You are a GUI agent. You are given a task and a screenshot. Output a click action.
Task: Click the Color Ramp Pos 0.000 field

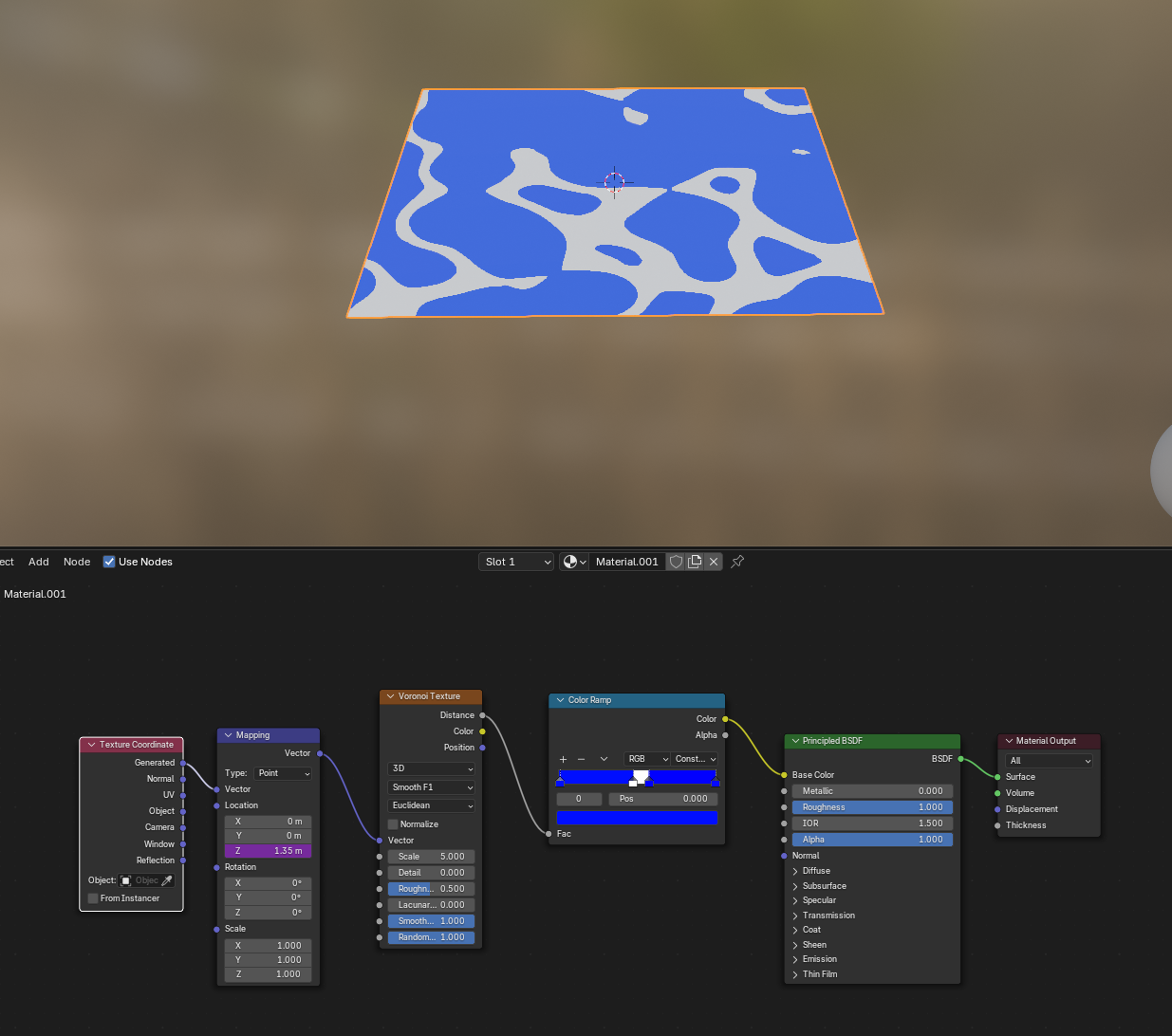(663, 799)
